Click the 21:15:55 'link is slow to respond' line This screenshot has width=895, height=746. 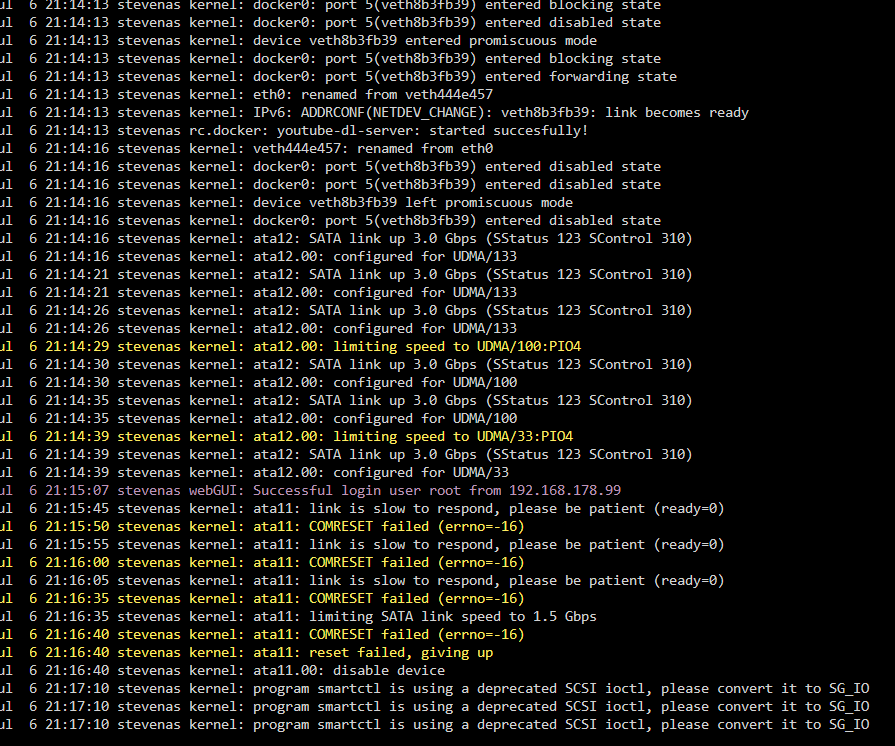pos(362,544)
